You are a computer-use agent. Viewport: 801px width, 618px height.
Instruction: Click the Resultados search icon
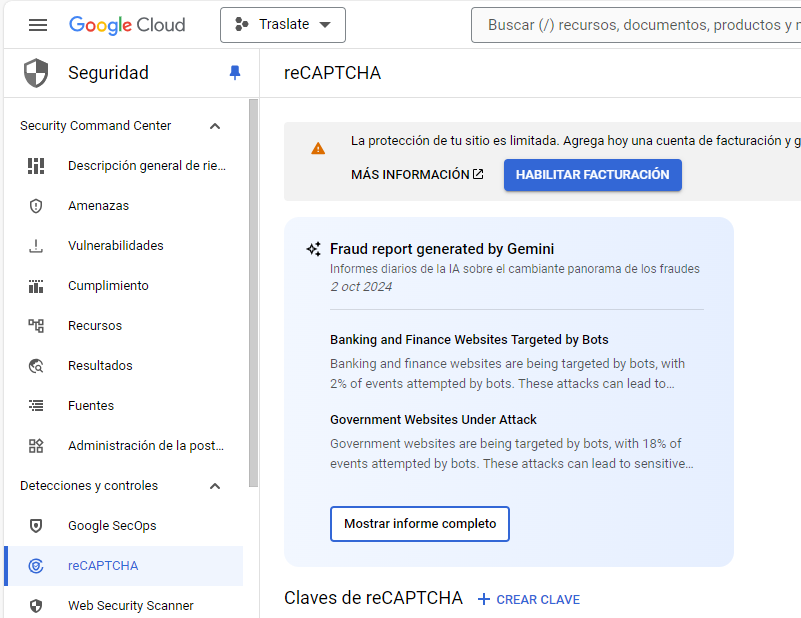coord(36,366)
